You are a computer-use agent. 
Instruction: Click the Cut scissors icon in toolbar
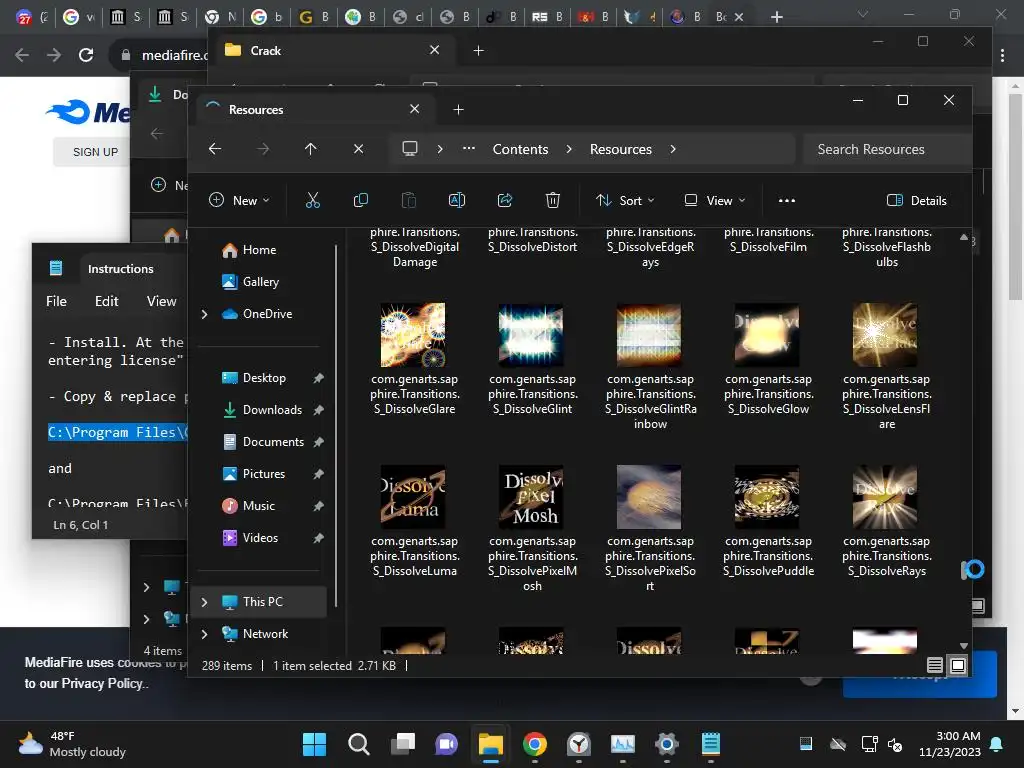pos(313,200)
